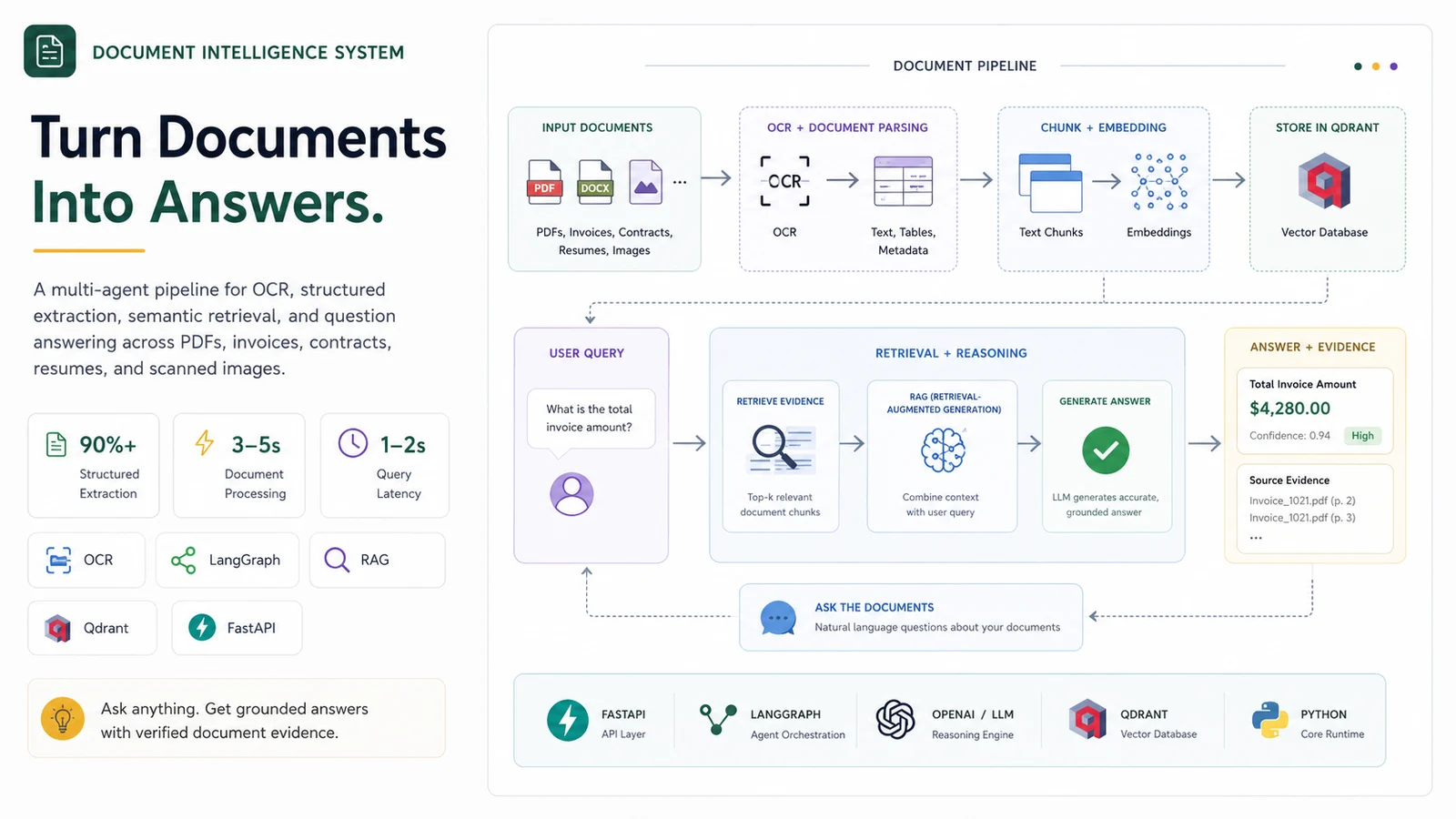This screenshot has width=1456, height=819.
Task: Click the 'Turn Documents Into Answers.' headline
Action: point(238,169)
